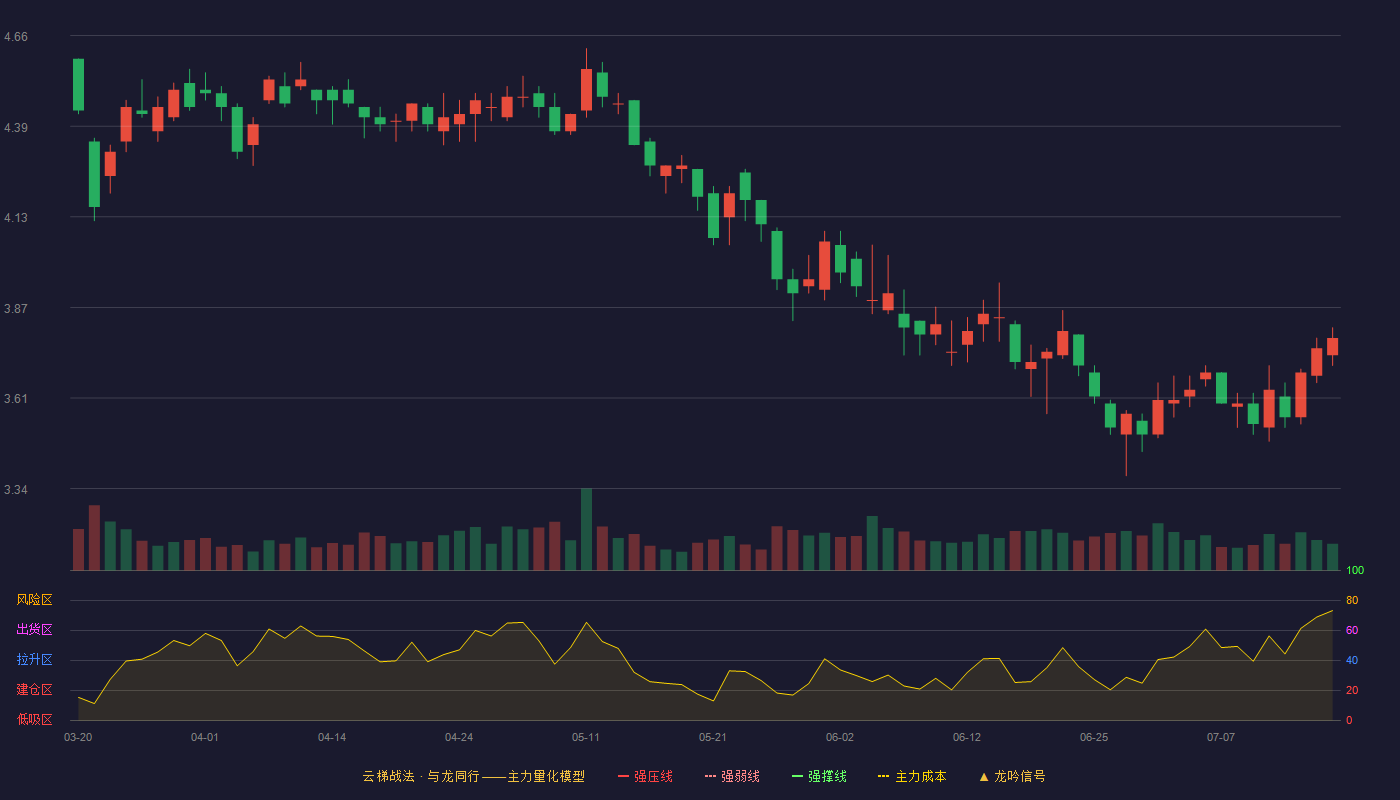Click the indicator scale value 80

[1352, 600]
